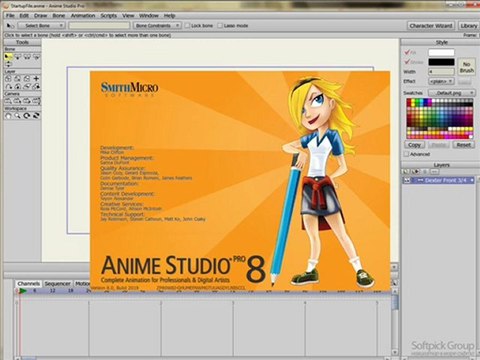480x360 pixels.
Task: Enable the Lasso mode checkbox
Action: 220,25
